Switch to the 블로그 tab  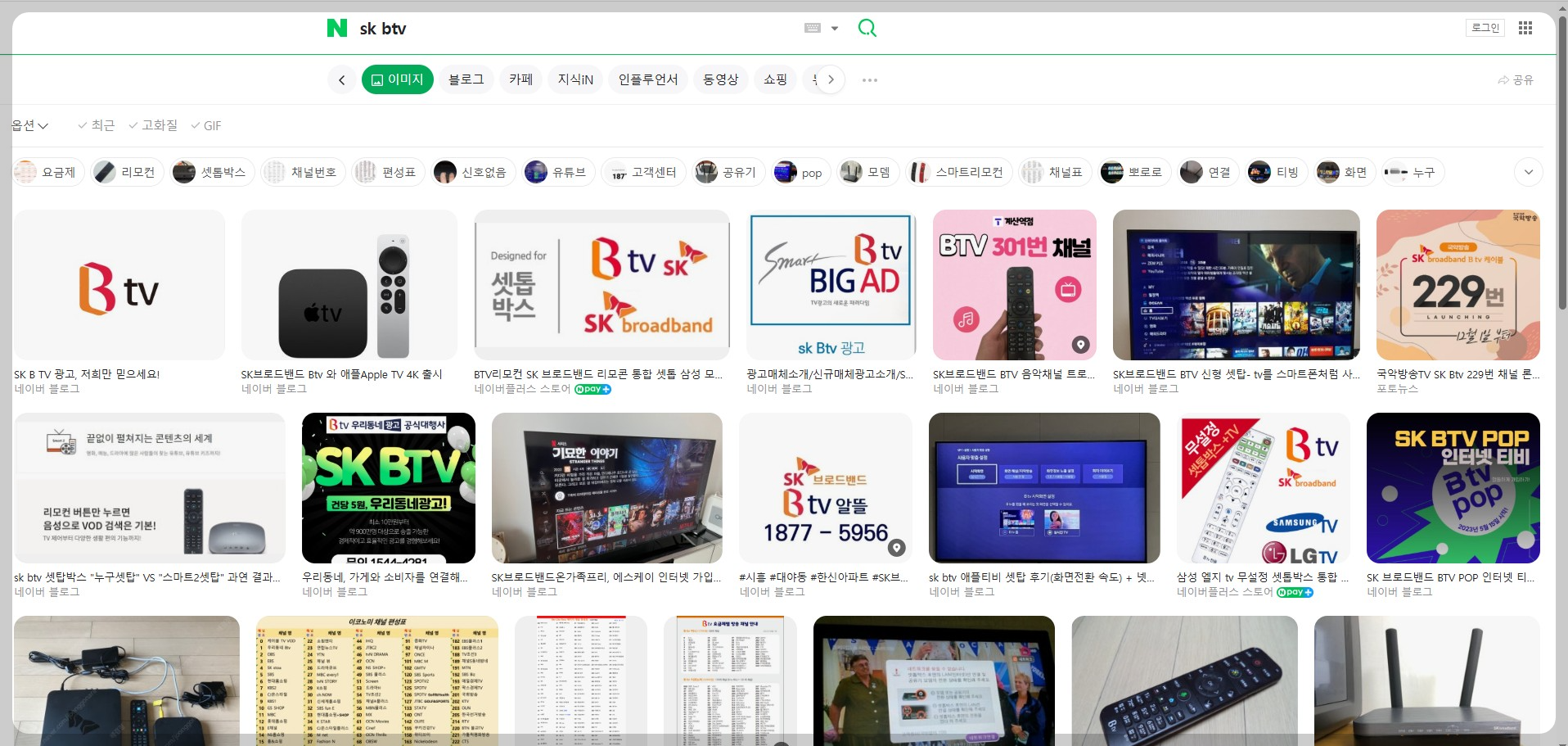click(x=466, y=79)
